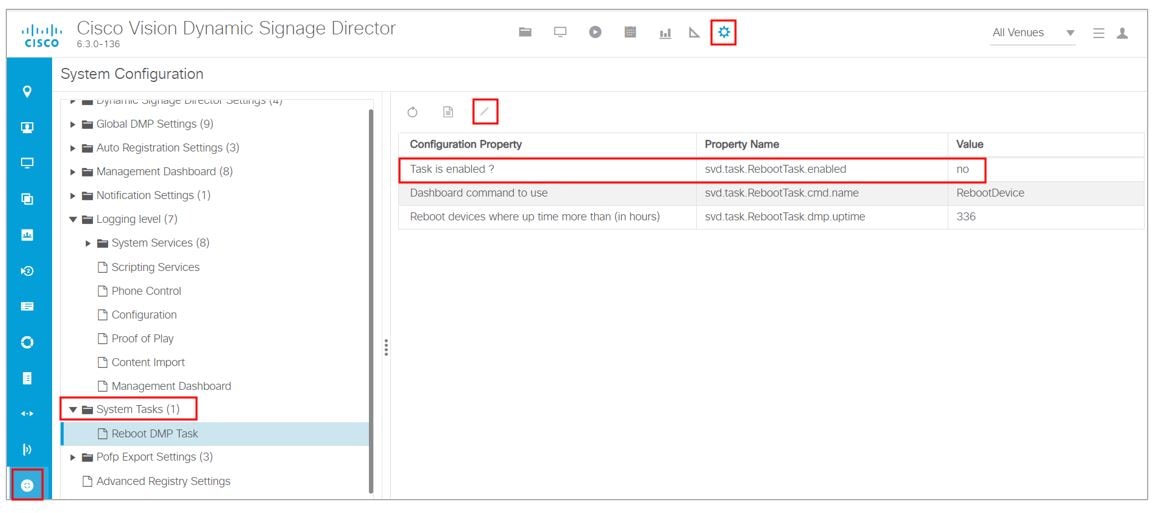Click svd.task.RebootTask.cmd.name property name
Viewport: 1156px width, 513px height.
click(782, 193)
